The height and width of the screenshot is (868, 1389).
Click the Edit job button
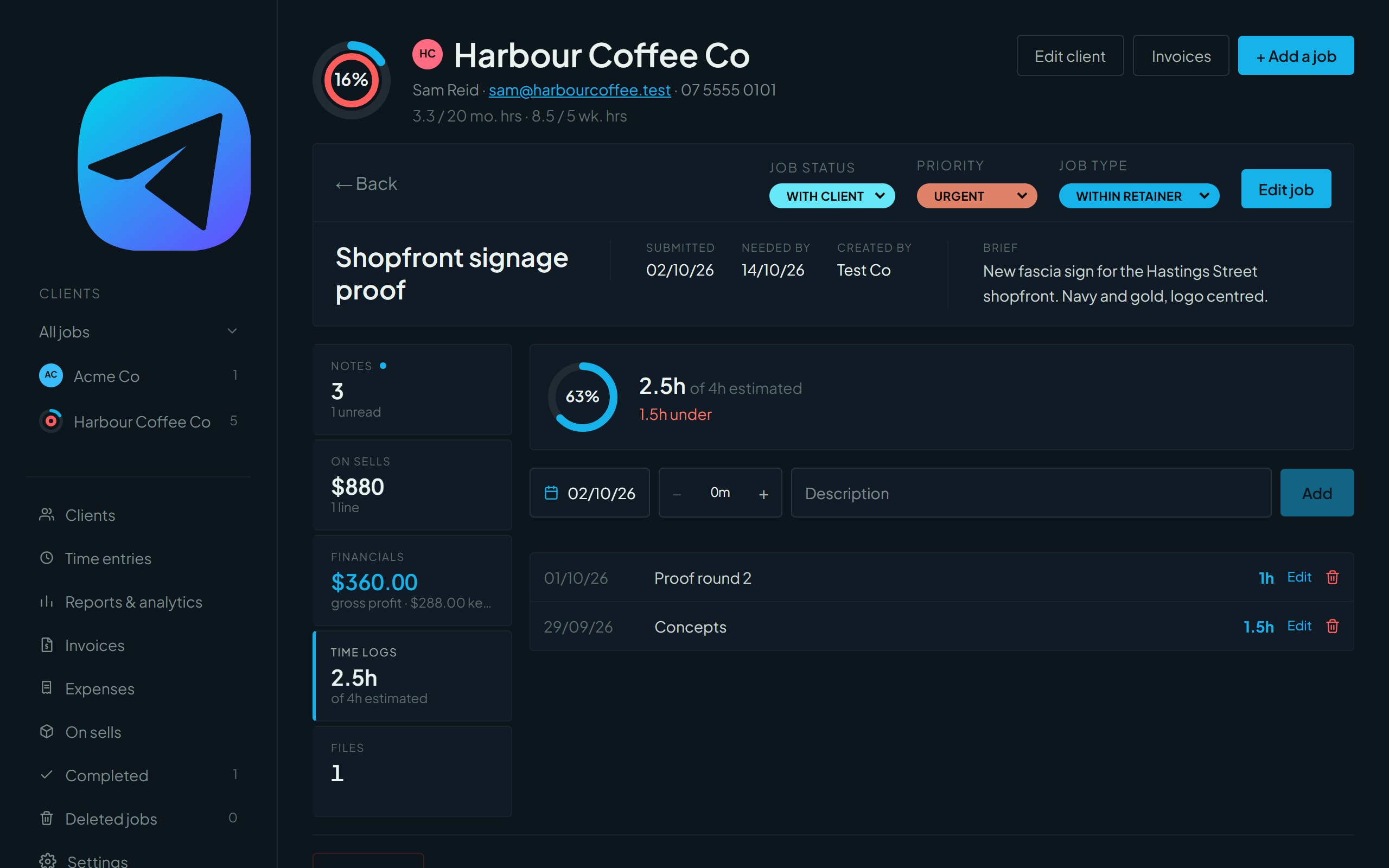pos(1286,189)
